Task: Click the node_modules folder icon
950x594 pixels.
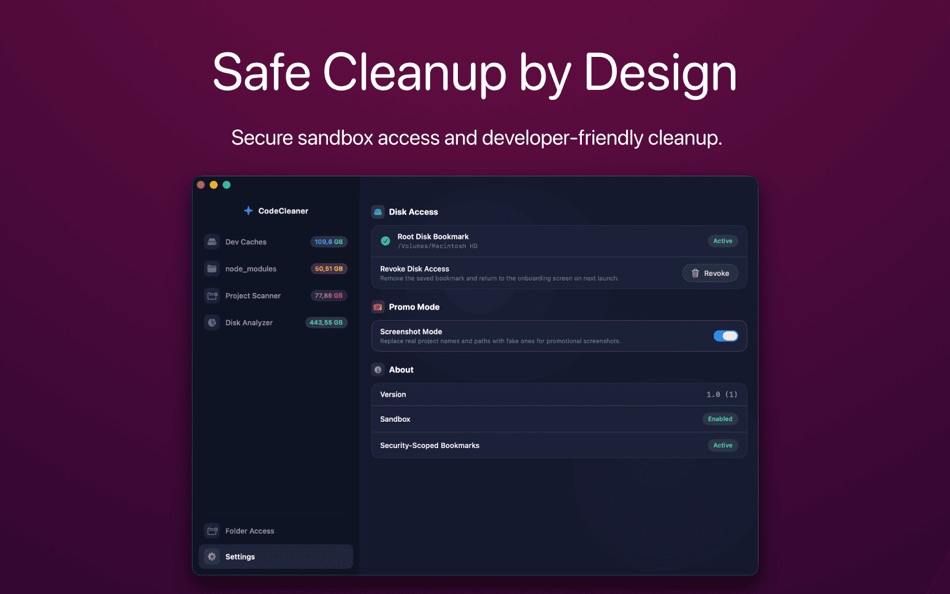Action: [x=212, y=269]
